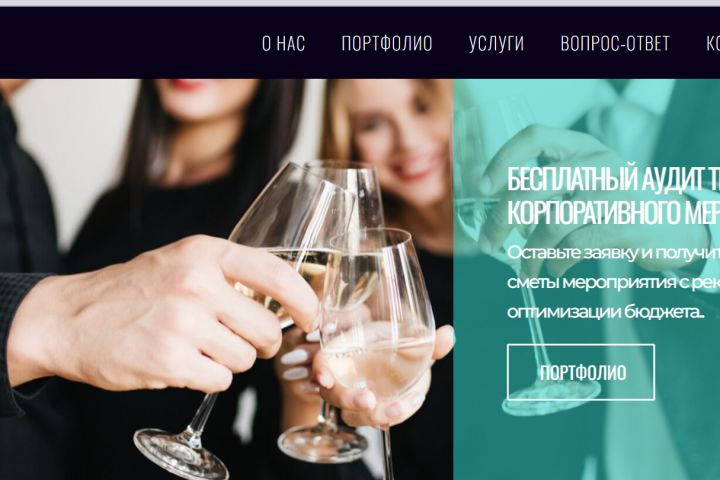This screenshot has width=720, height=480.
Task: Click the tilted wine glass base in the photo
Action: pos(181,454)
